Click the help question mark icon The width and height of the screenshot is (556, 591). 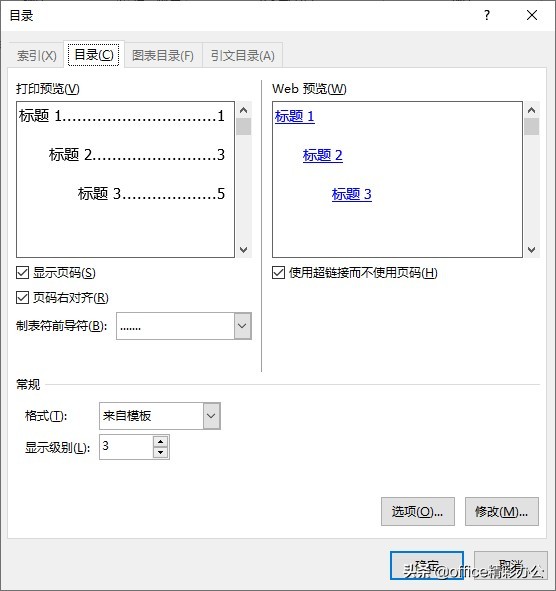coord(487,15)
